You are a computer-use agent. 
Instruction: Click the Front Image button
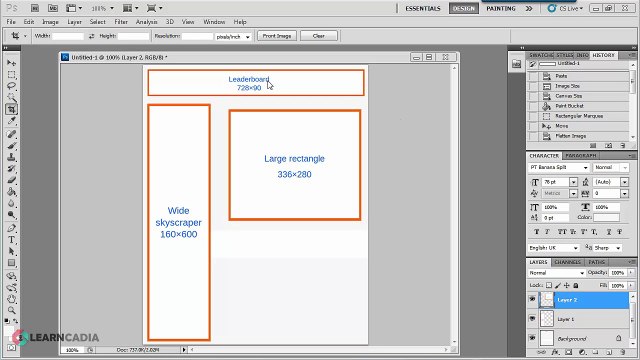[277, 36]
